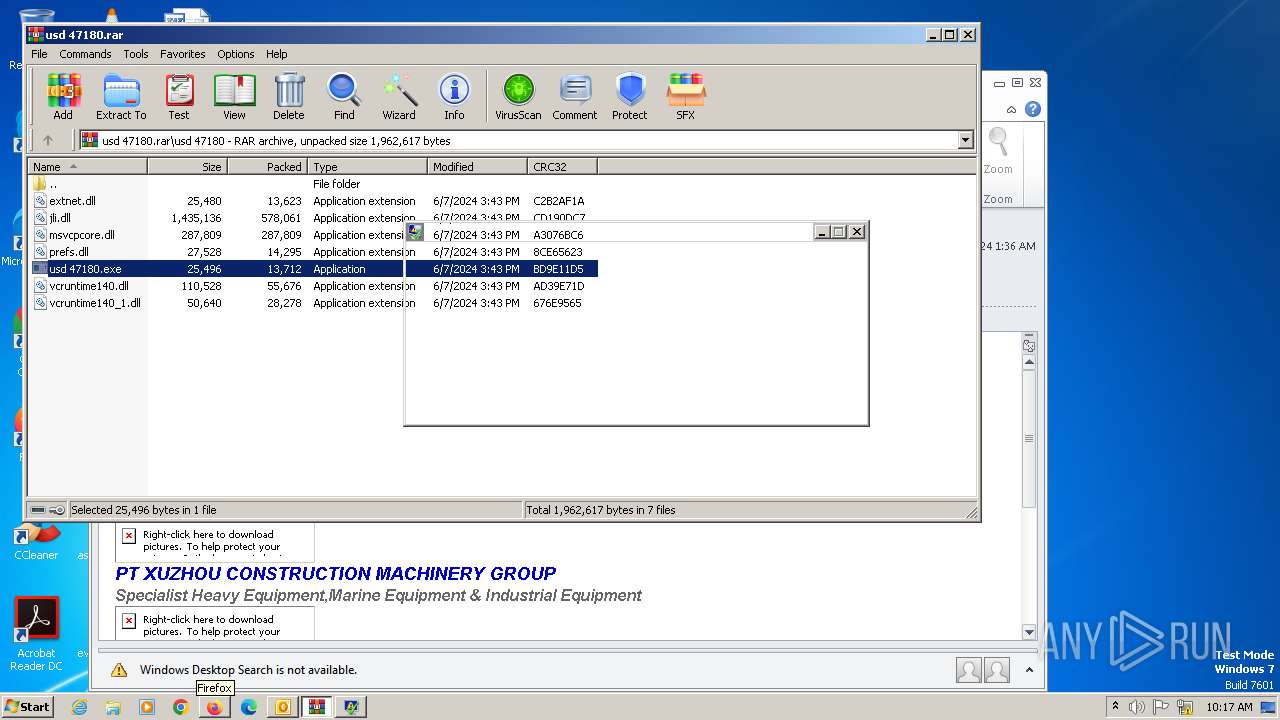1280x720 pixels.
Task: Click the Acrobat Reader DC desktop icon
Action: click(37, 633)
